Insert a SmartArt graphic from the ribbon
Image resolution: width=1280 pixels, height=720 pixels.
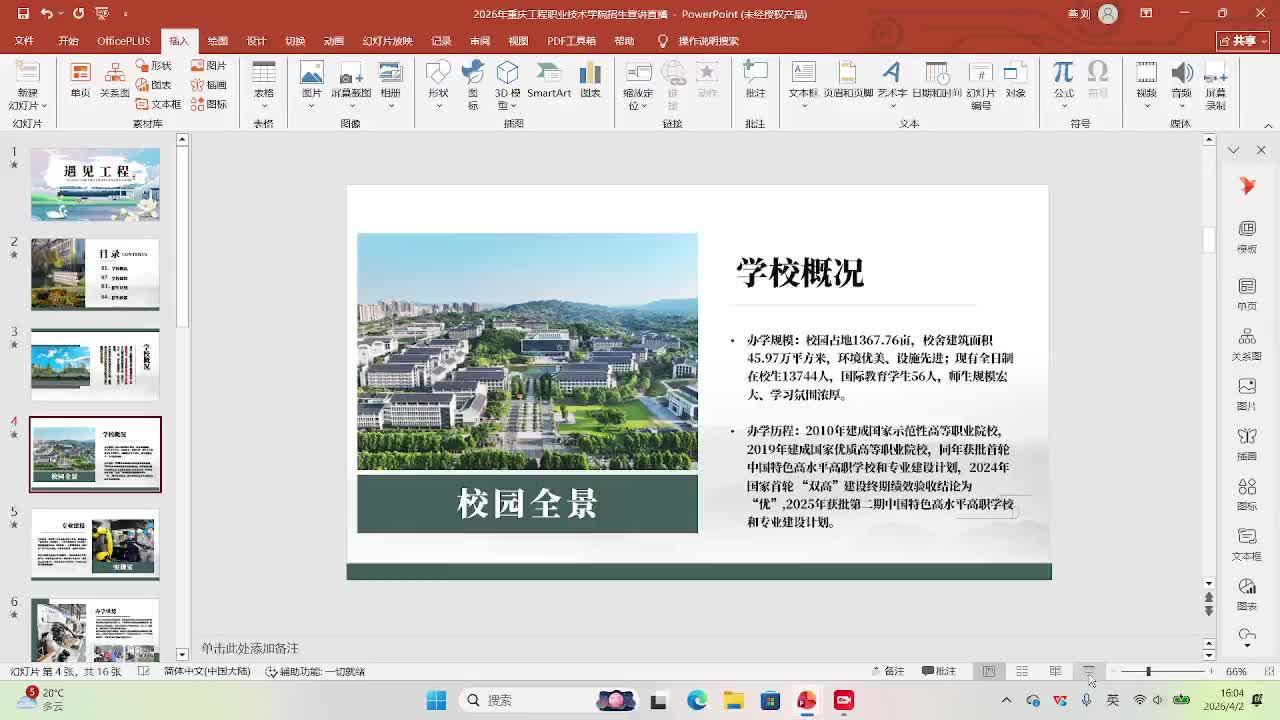click(x=549, y=80)
